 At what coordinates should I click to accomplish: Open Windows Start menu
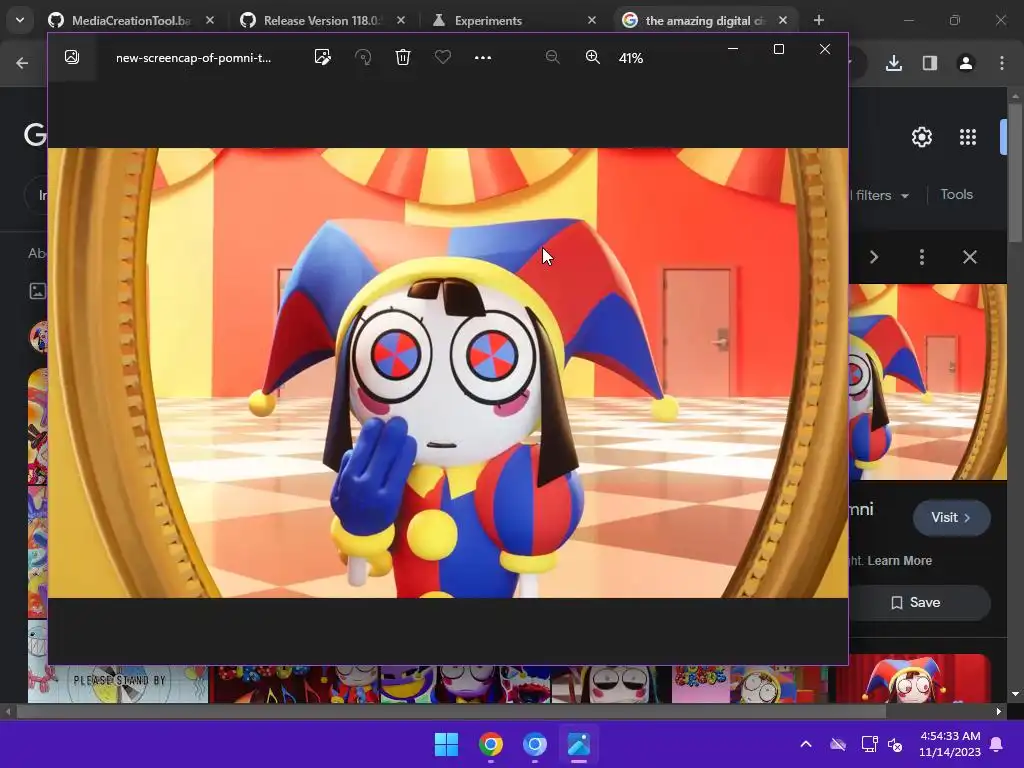[447, 744]
